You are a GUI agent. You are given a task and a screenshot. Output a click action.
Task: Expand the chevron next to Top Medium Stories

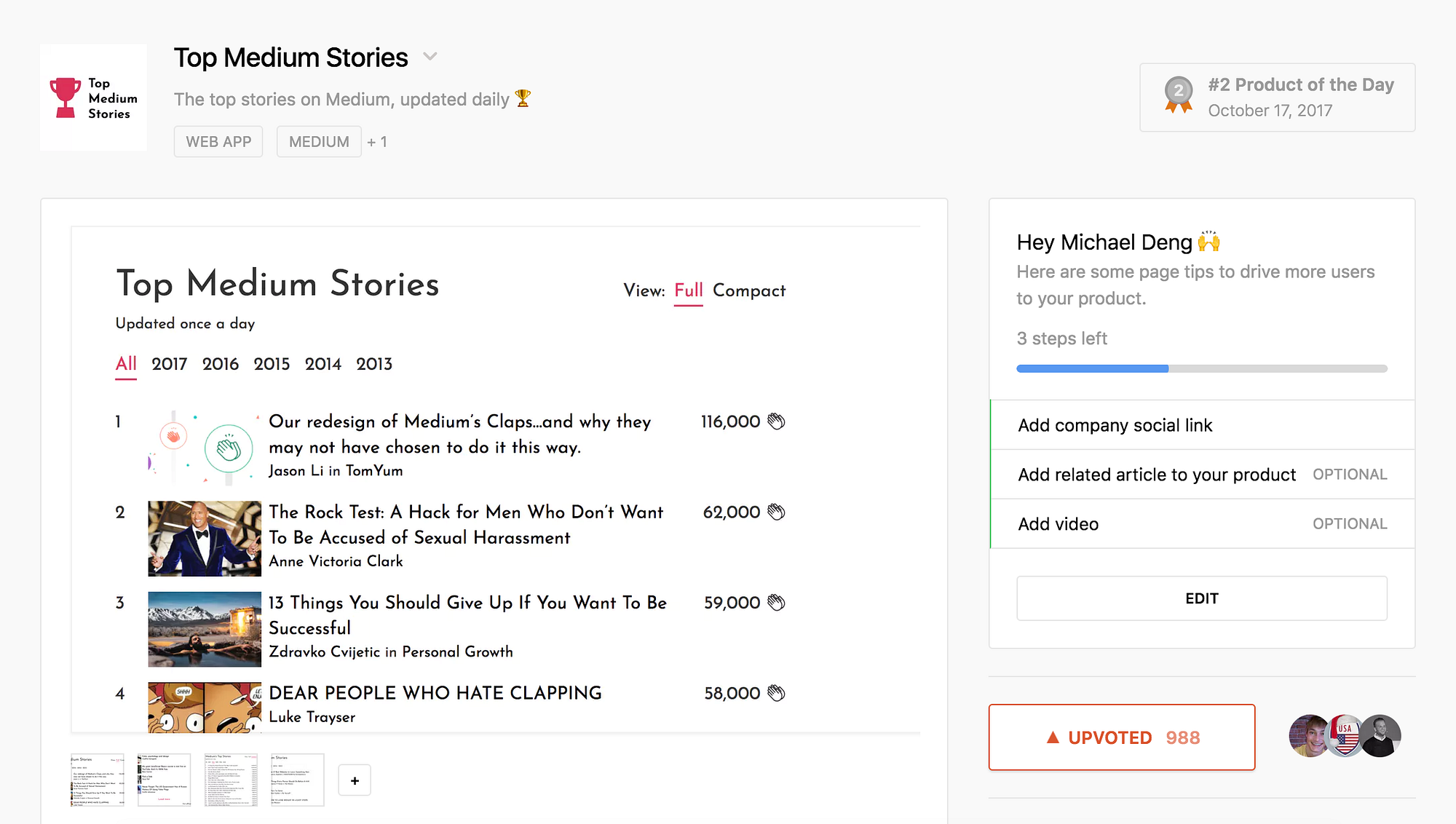430,57
